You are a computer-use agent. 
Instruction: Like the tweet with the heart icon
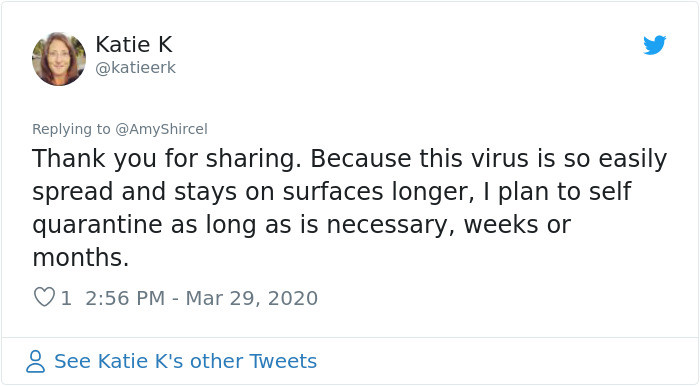tap(44, 297)
